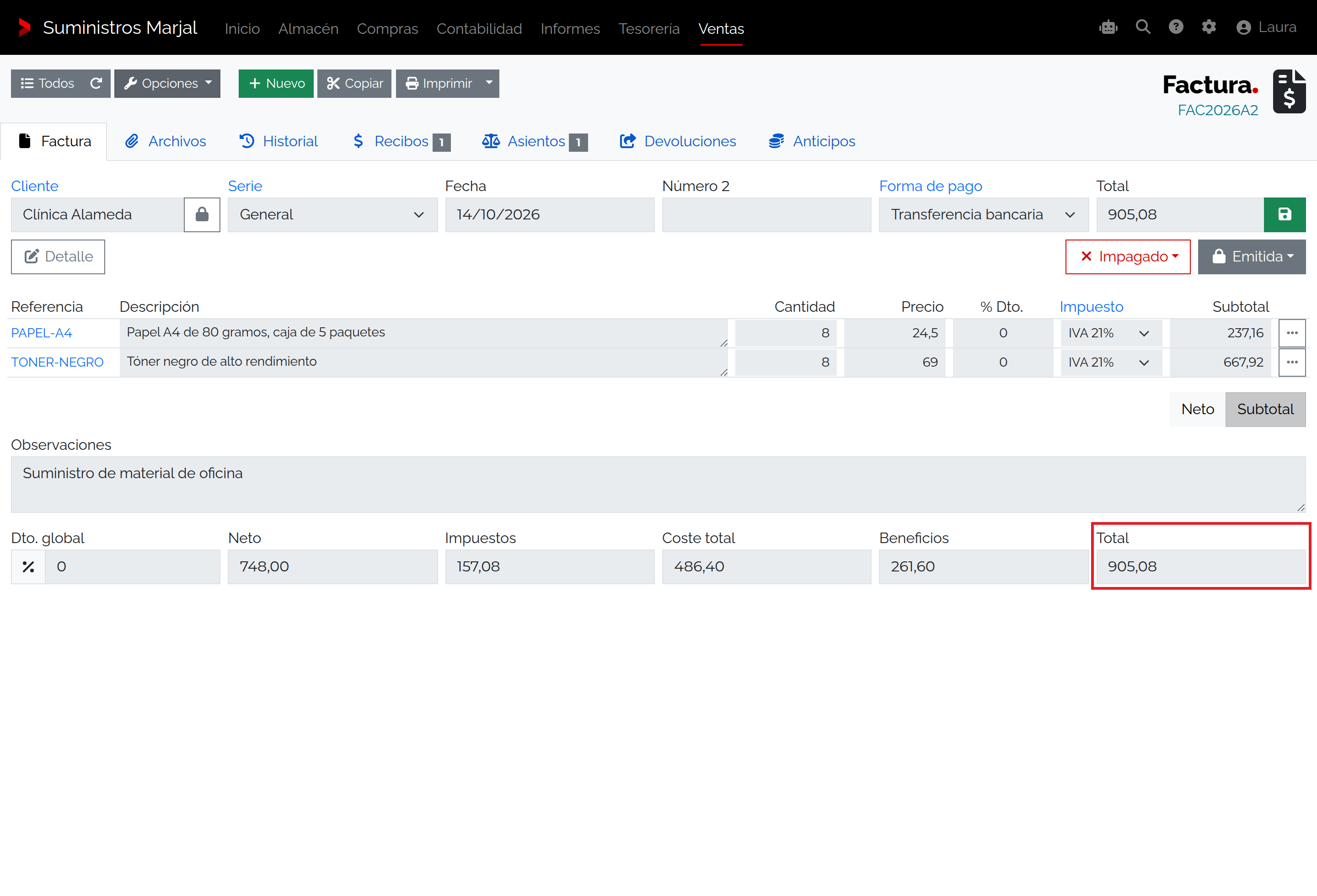
Task: Click the lock icon beside Clínica Alameda
Action: [202, 215]
